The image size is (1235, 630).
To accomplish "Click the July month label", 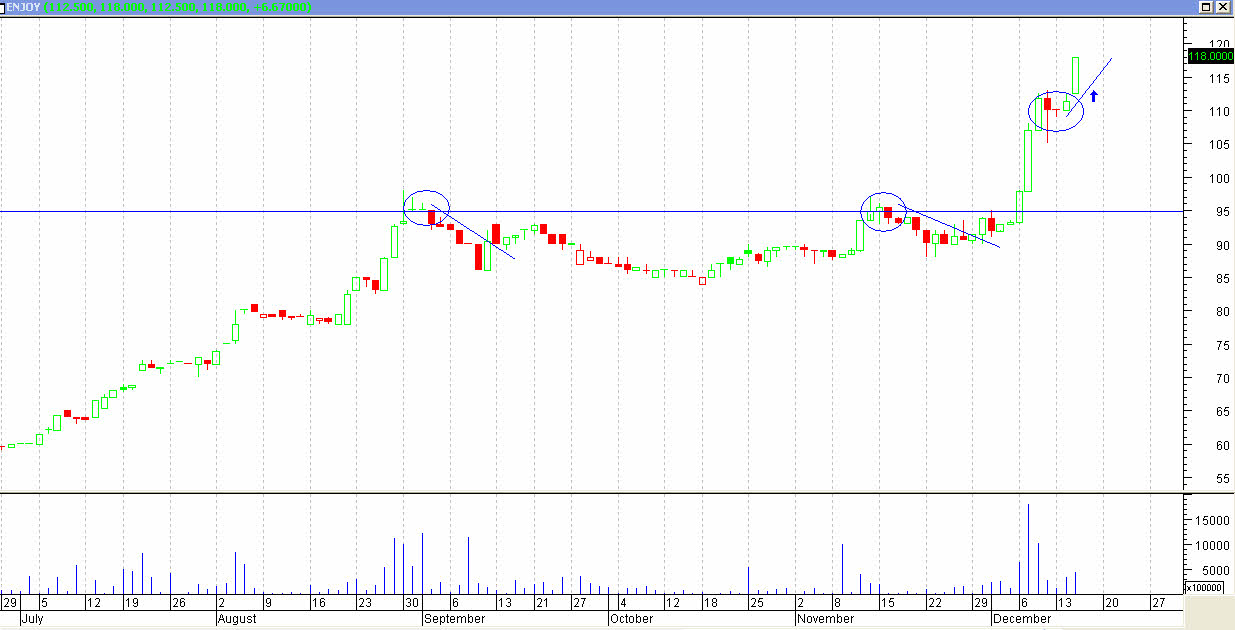I will click(x=33, y=619).
